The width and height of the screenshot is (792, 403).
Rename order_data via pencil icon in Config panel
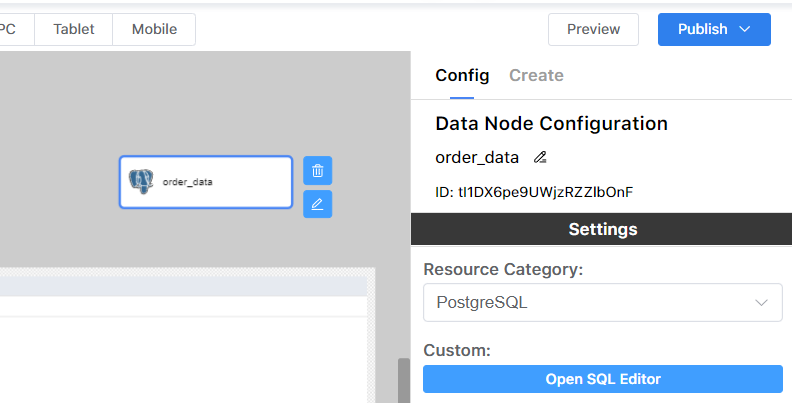click(540, 157)
